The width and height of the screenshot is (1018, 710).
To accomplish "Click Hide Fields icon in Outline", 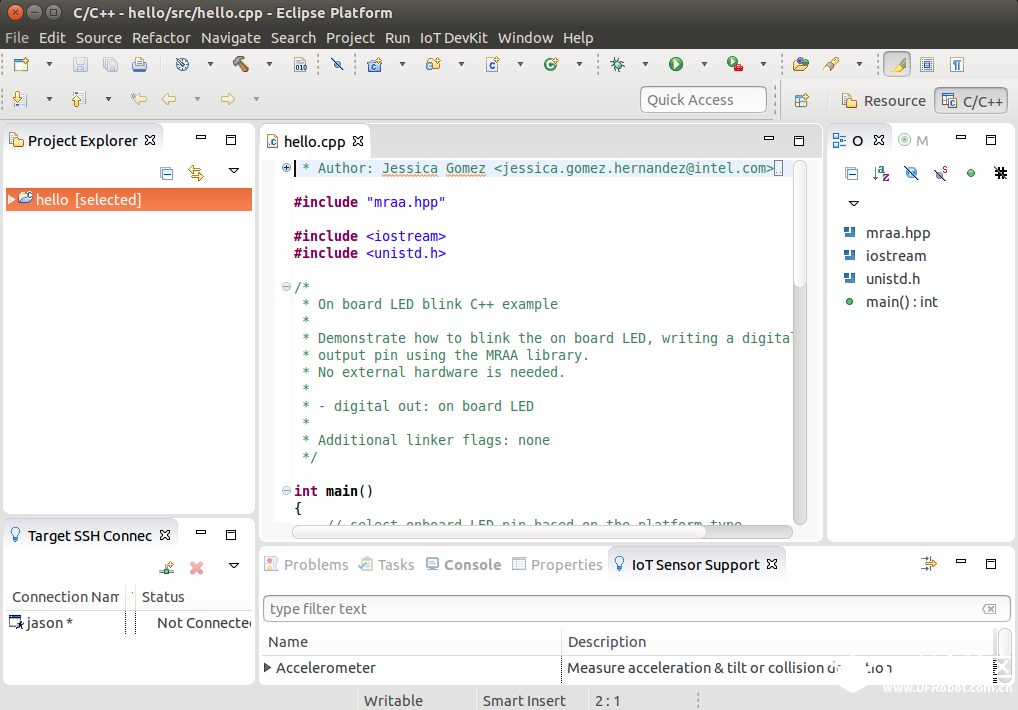I will click(x=911, y=173).
